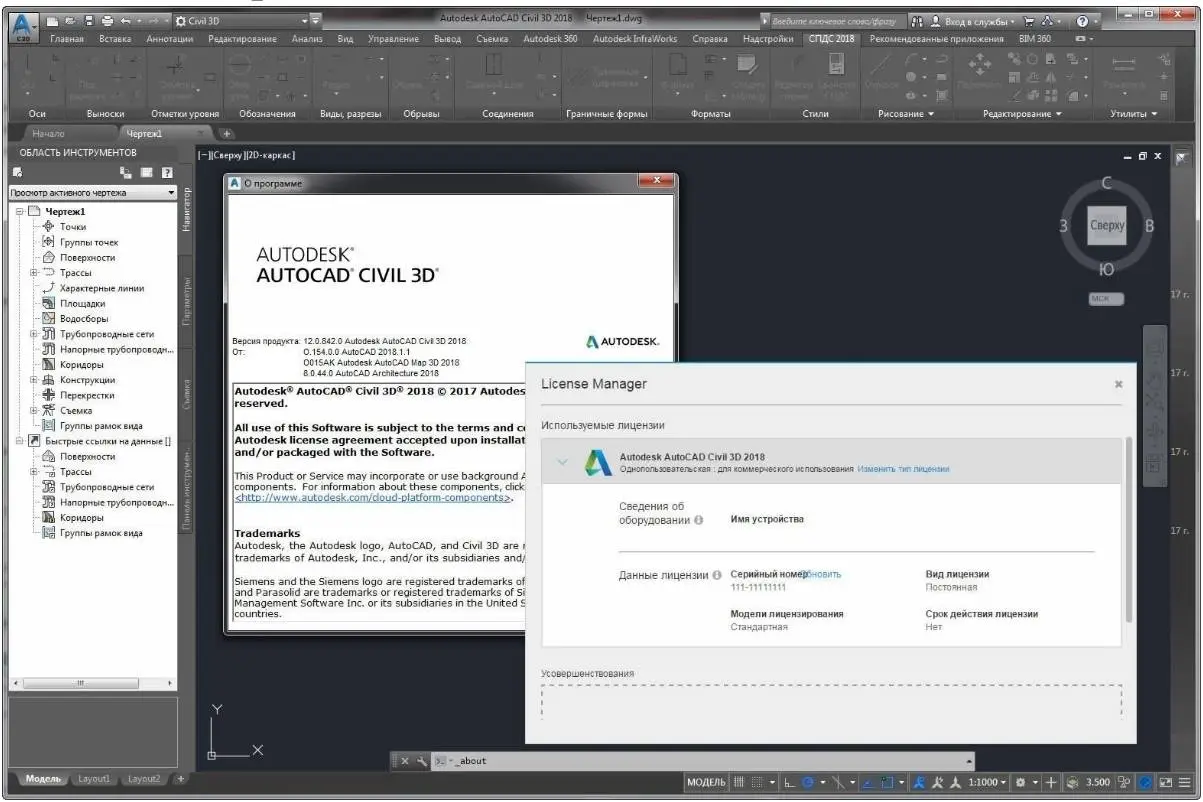Click the Toolspace help question mark icon
This screenshot has width=1203, height=802.
pyautogui.click(x=167, y=173)
